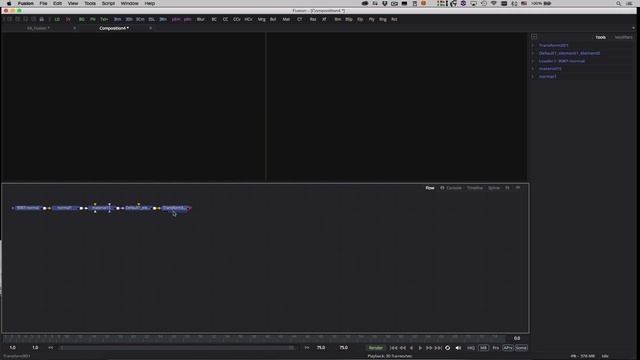Switch to the Console tab
This screenshot has height=360, width=640.
click(x=454, y=188)
